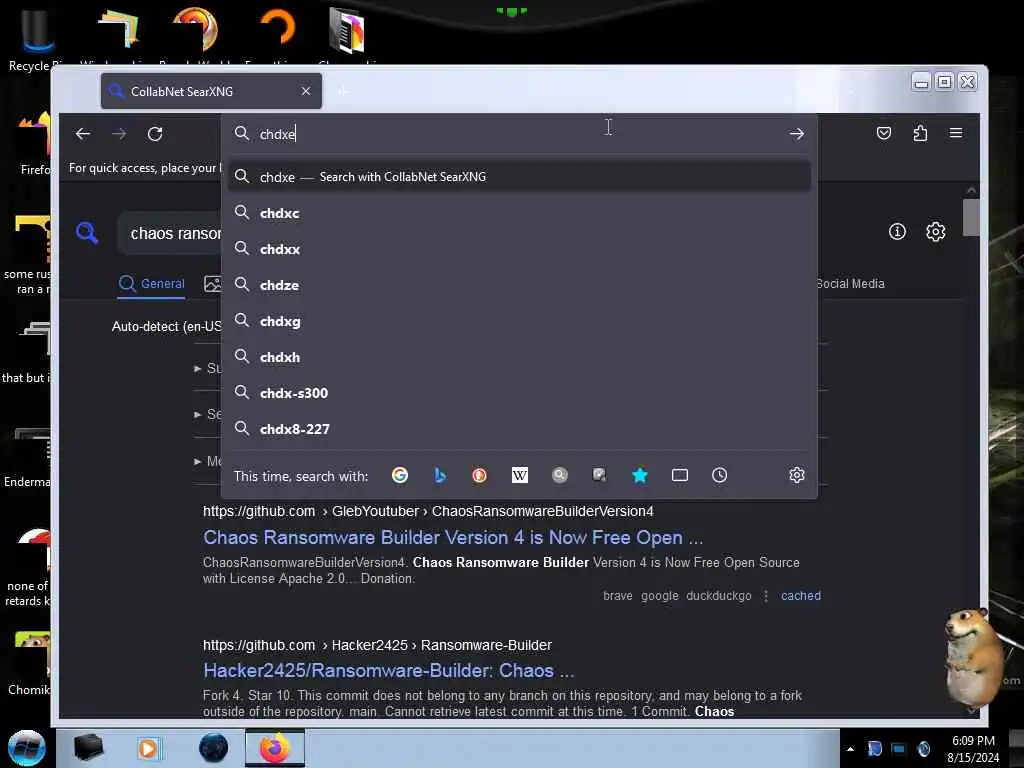Pick the 'chdze' suggestion

pos(519,285)
